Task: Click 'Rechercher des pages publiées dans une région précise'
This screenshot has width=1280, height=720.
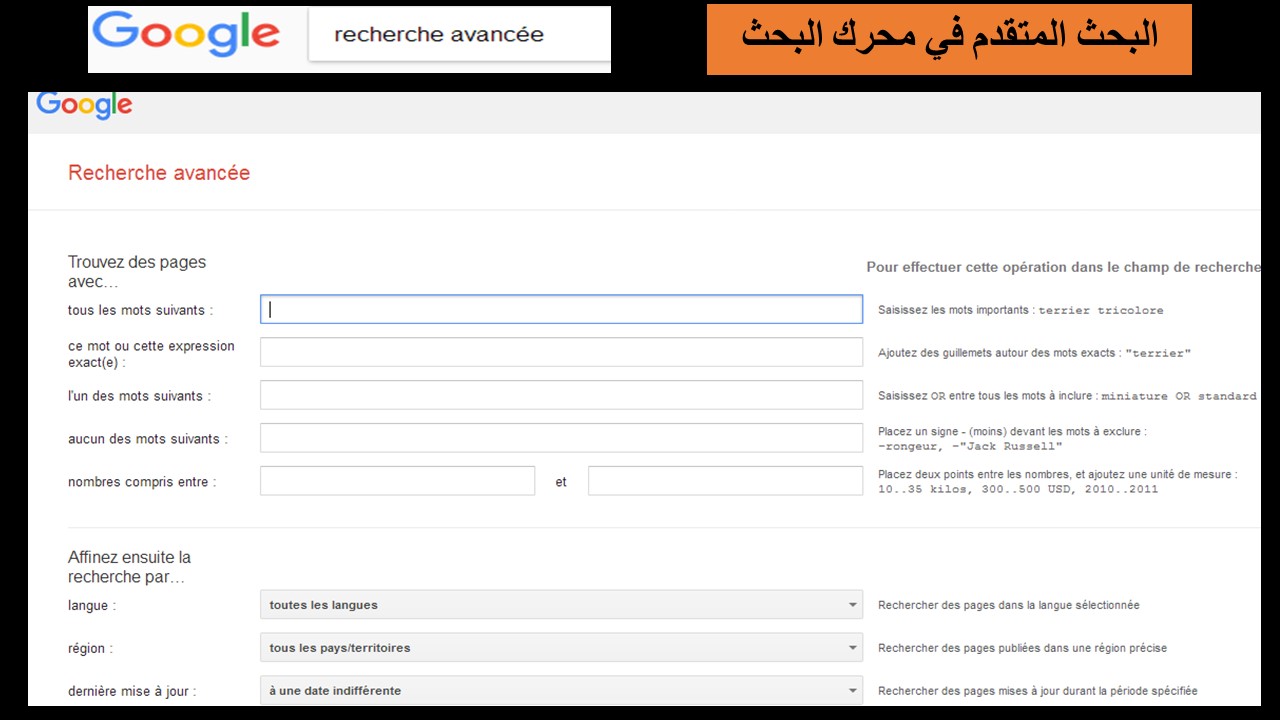Action: (x=1022, y=648)
